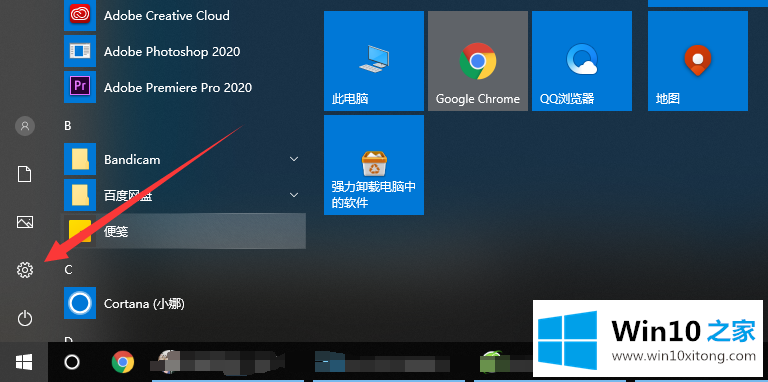Image resolution: width=768 pixels, height=382 pixels.
Task: Launch Adobe Premiere Pro 2020 icon
Action: [80, 87]
